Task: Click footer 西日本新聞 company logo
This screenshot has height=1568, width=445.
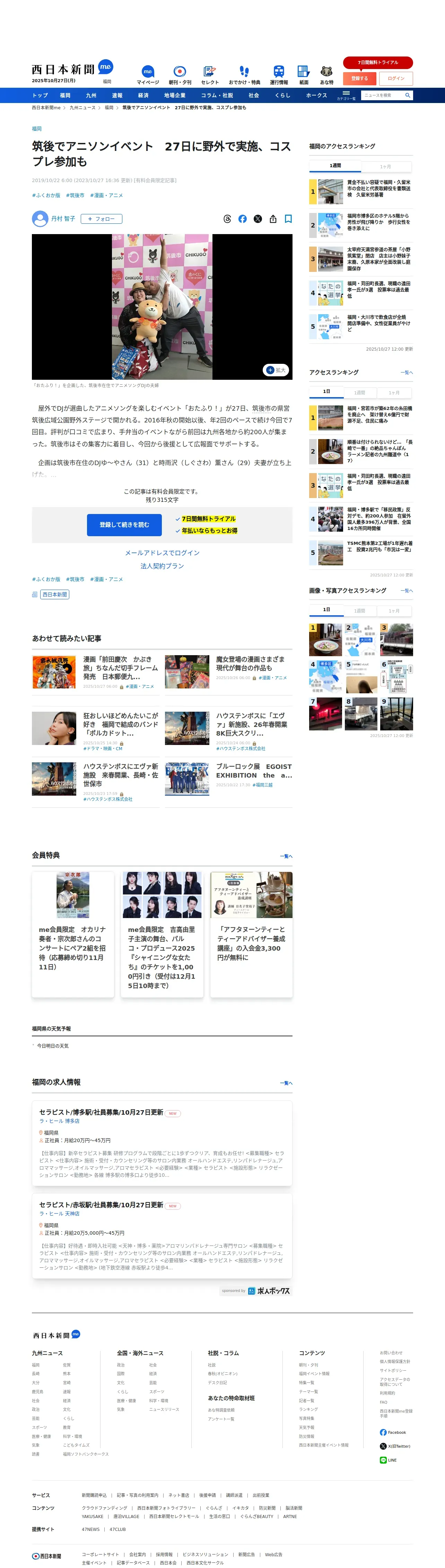Action: [47, 1556]
